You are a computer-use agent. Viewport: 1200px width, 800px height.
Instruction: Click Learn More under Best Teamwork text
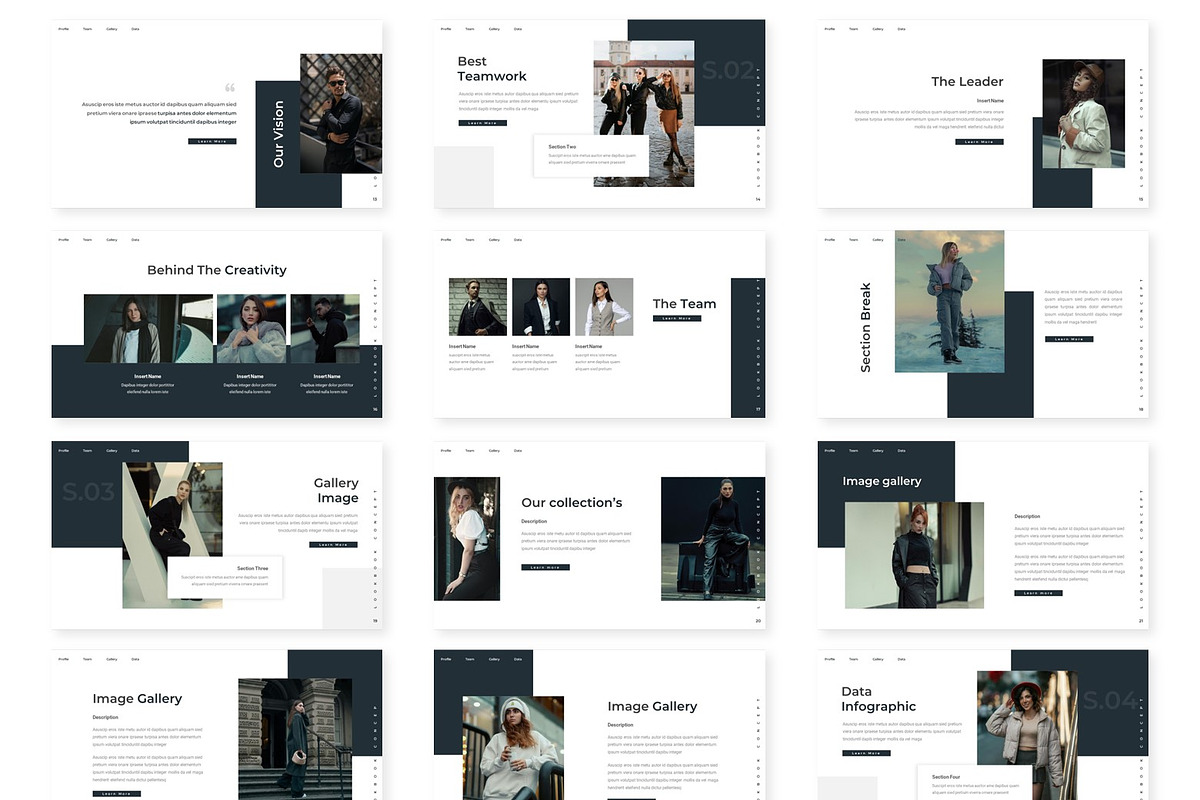click(483, 123)
